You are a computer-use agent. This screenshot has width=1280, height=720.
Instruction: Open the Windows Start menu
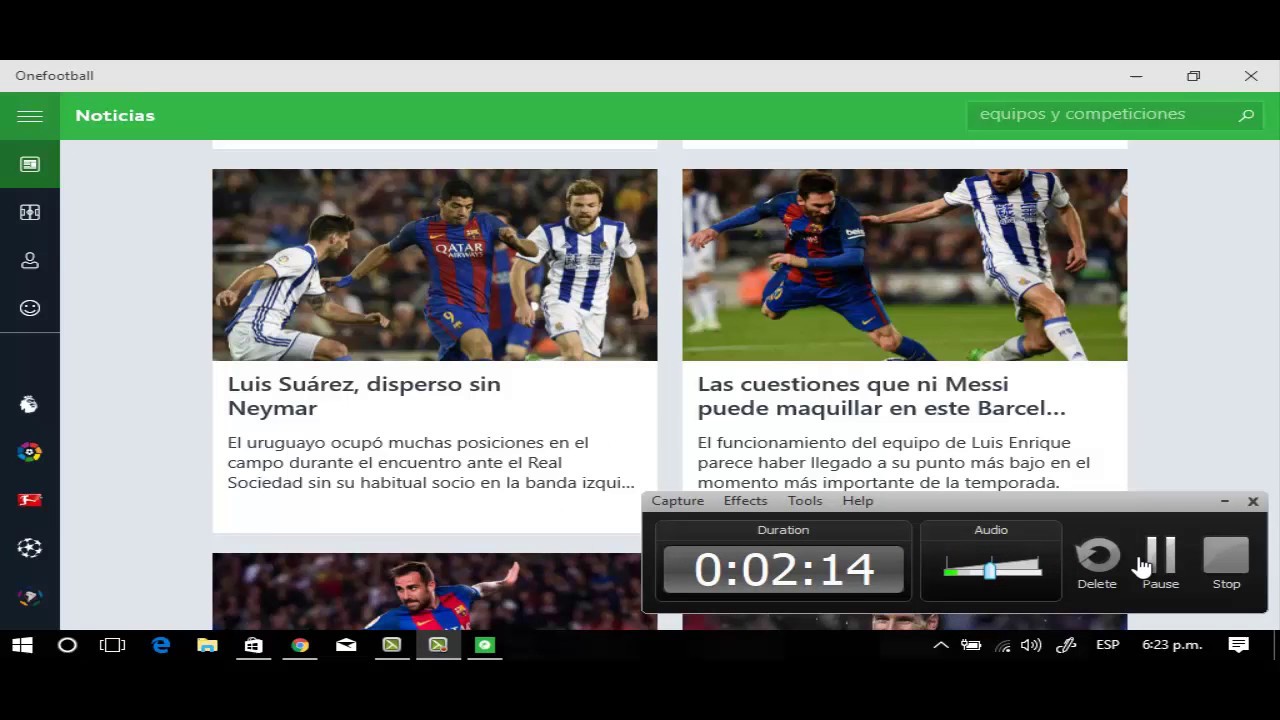click(22, 645)
